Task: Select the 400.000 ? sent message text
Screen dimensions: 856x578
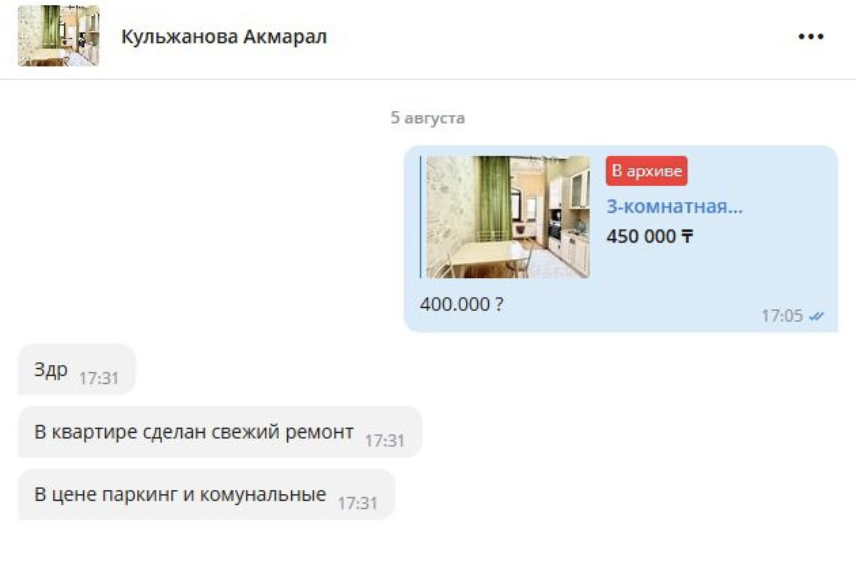Action: click(x=461, y=305)
